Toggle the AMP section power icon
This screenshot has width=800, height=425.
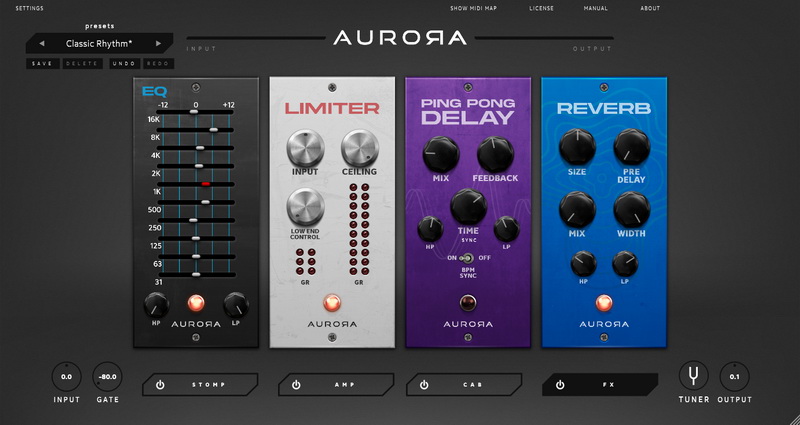coord(296,385)
